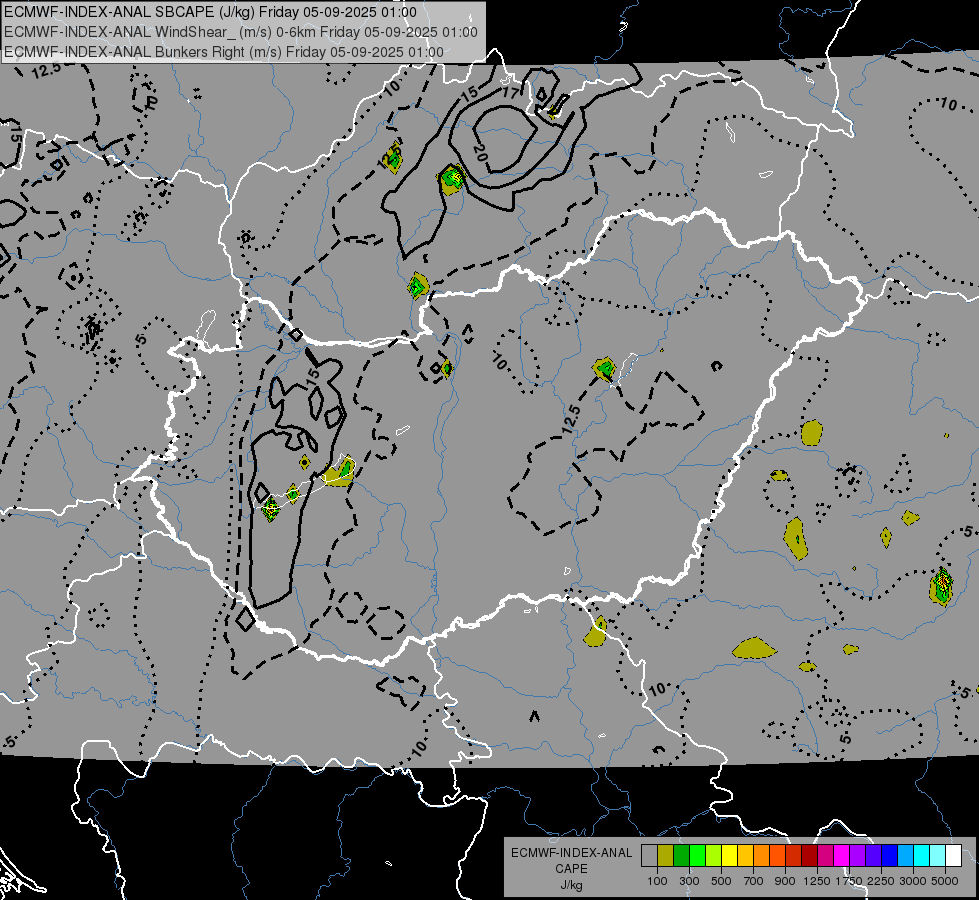
Task: Click the legend value 700
Action: pos(754,881)
